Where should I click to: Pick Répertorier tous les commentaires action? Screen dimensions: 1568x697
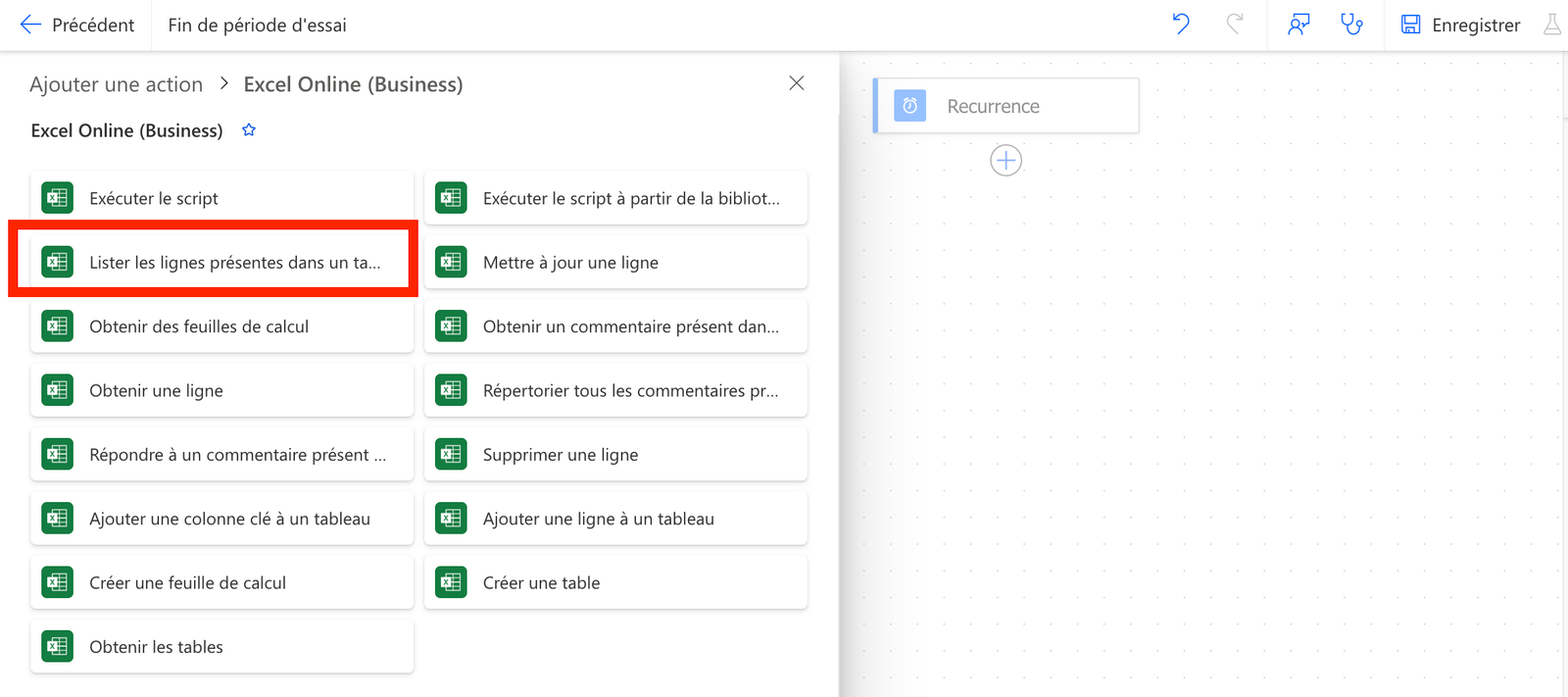coord(615,390)
